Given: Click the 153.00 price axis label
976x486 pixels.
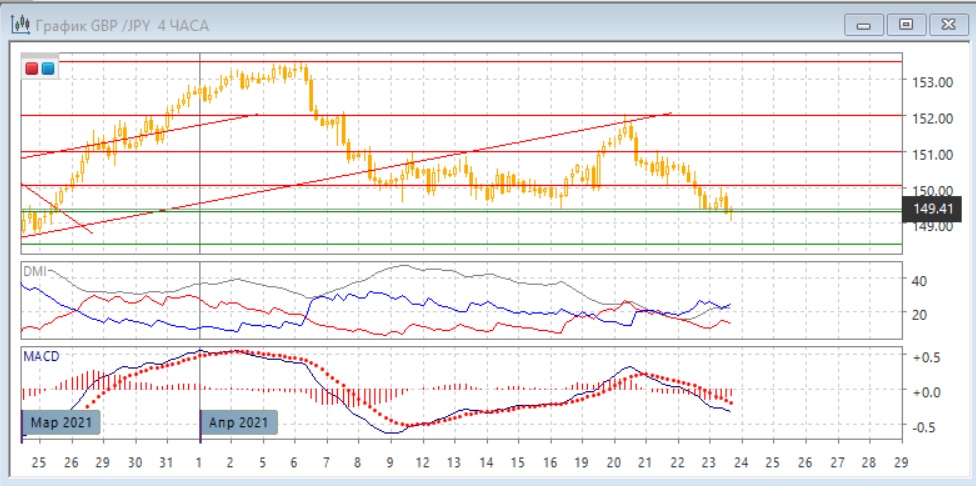Looking at the screenshot, I should 928,82.
